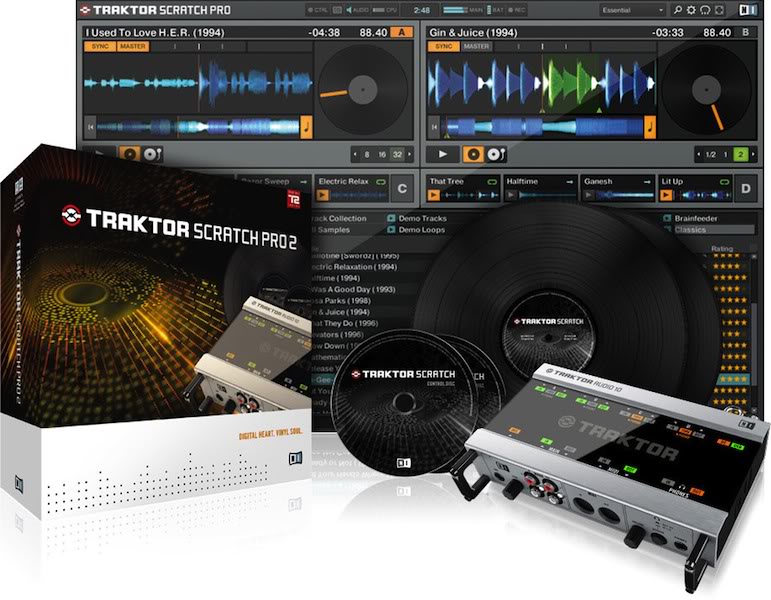
Task: Show larger loop sizes on Deck A
Action: pos(409,154)
